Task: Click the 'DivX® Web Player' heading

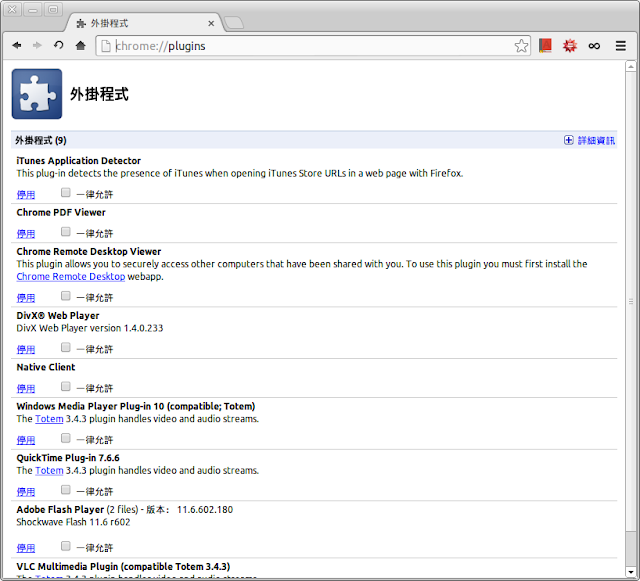Action: [58, 315]
